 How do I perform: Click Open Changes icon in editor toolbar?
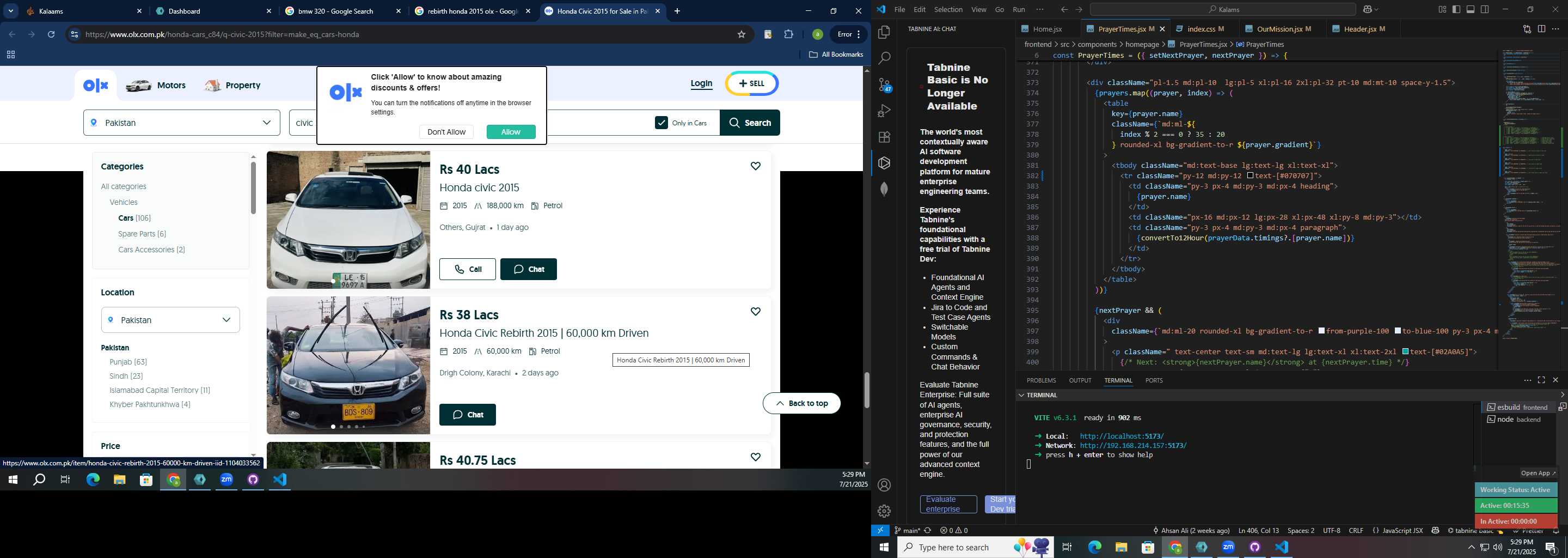[x=1527, y=29]
